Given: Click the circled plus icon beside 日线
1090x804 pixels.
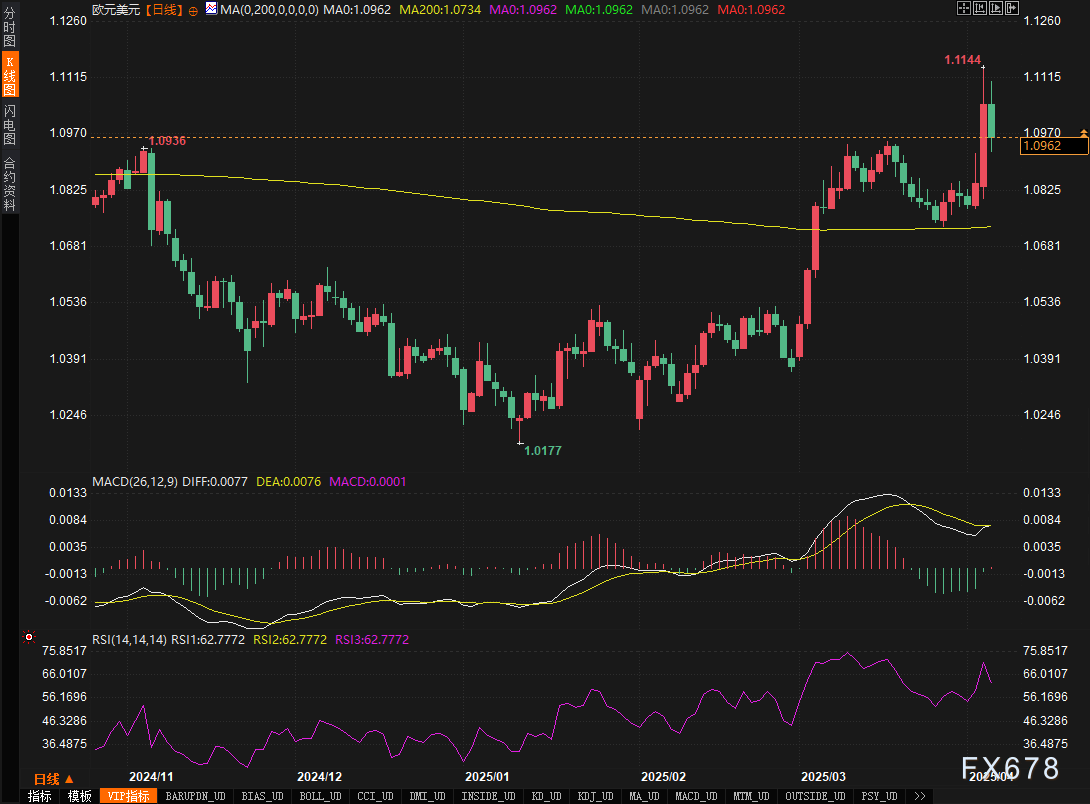Looking at the screenshot, I should coord(193,9).
